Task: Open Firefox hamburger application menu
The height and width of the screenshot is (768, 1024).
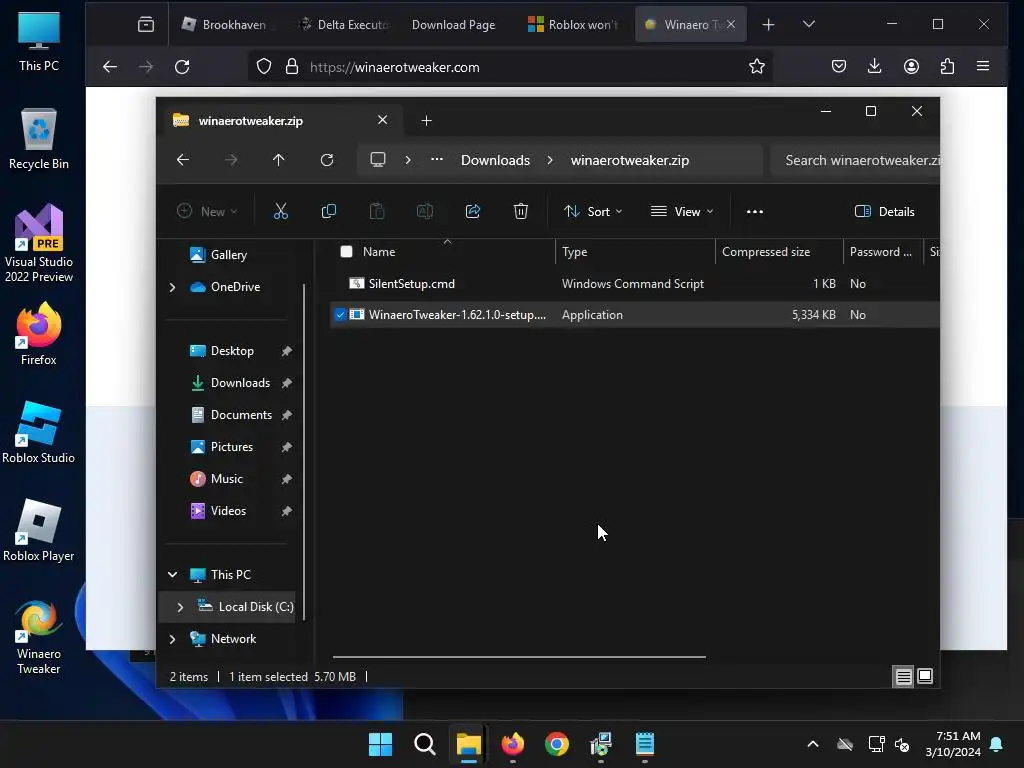Action: pyautogui.click(x=983, y=67)
